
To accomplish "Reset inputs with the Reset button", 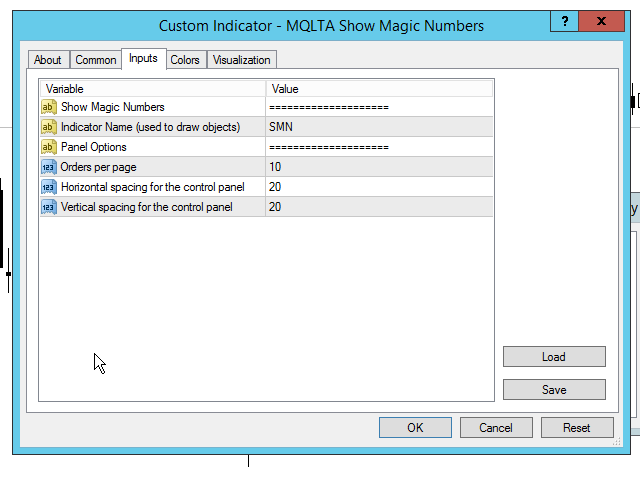I will coord(577,427).
